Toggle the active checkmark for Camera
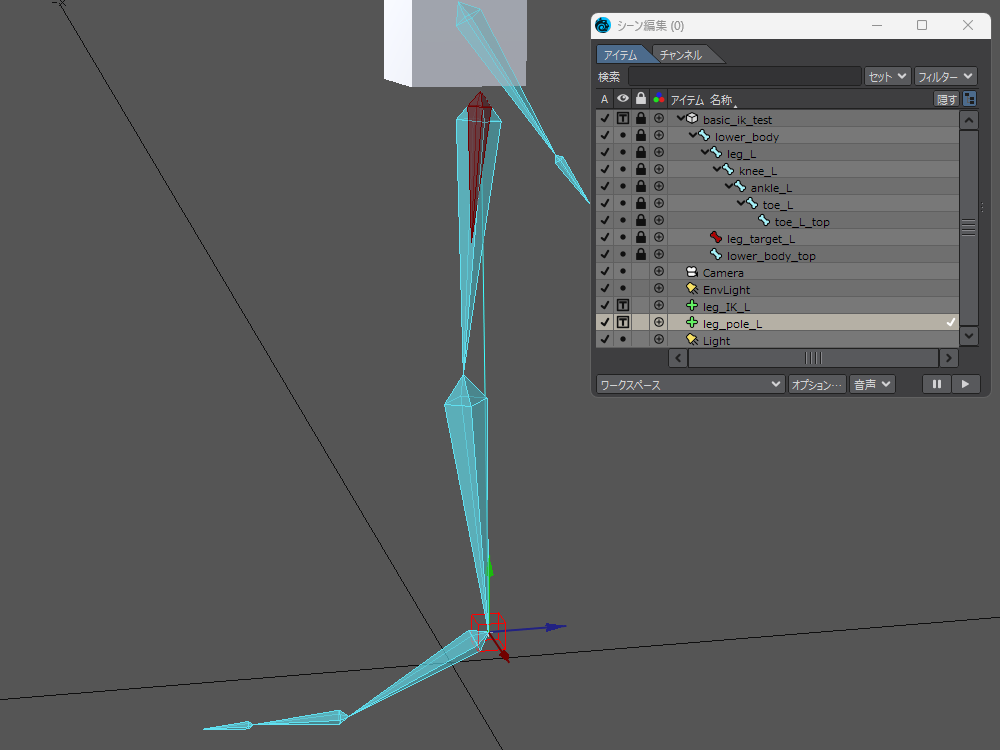Viewport: 1000px width, 750px height. click(604, 272)
